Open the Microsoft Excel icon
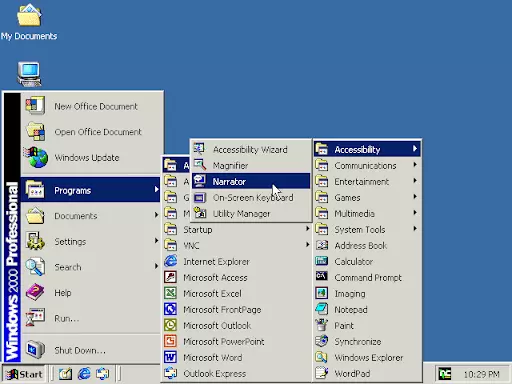 coord(170,293)
